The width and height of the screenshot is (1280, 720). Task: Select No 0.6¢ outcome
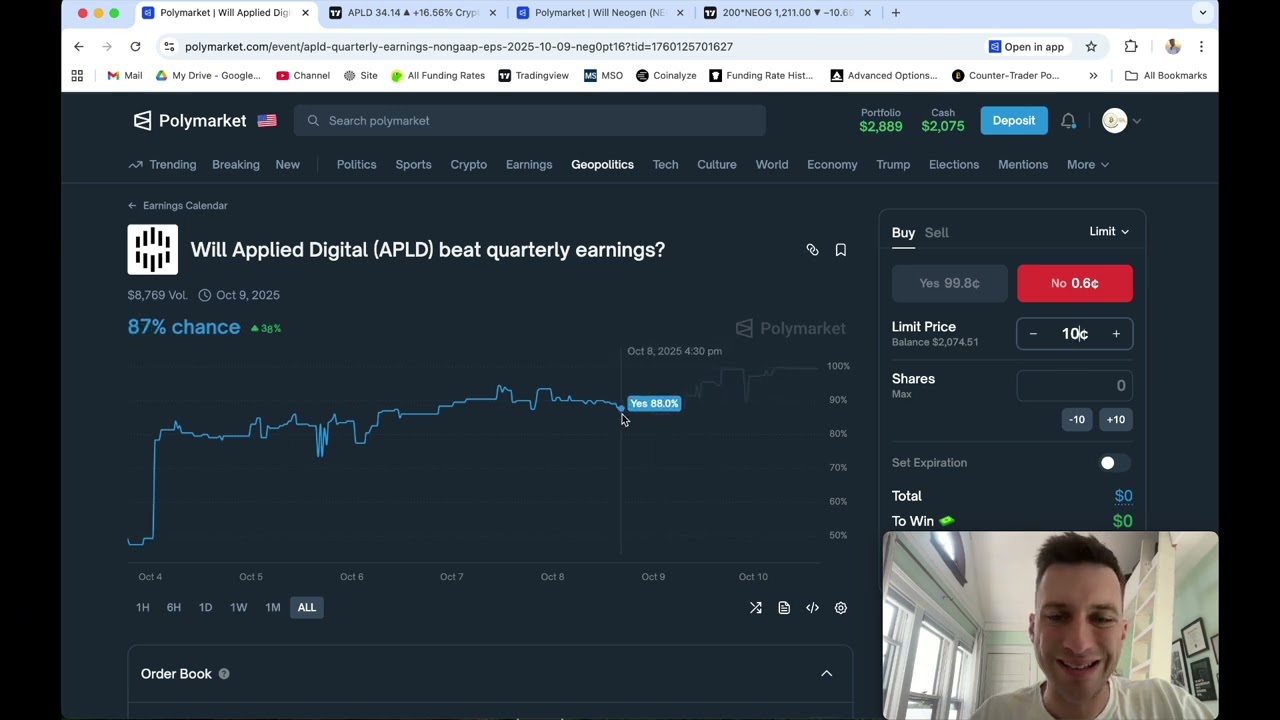pyautogui.click(x=1075, y=283)
